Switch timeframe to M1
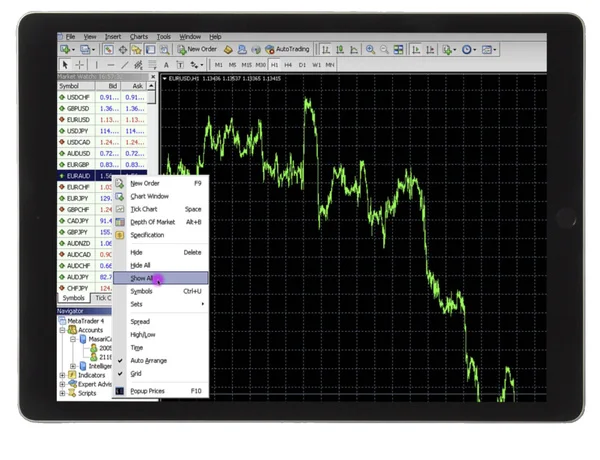 click(x=218, y=65)
